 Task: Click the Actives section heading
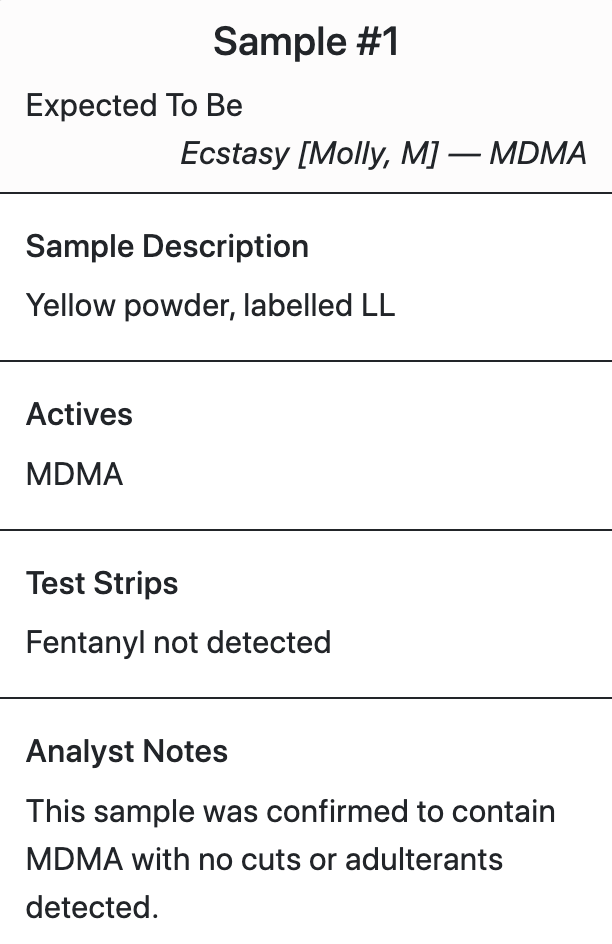79,414
